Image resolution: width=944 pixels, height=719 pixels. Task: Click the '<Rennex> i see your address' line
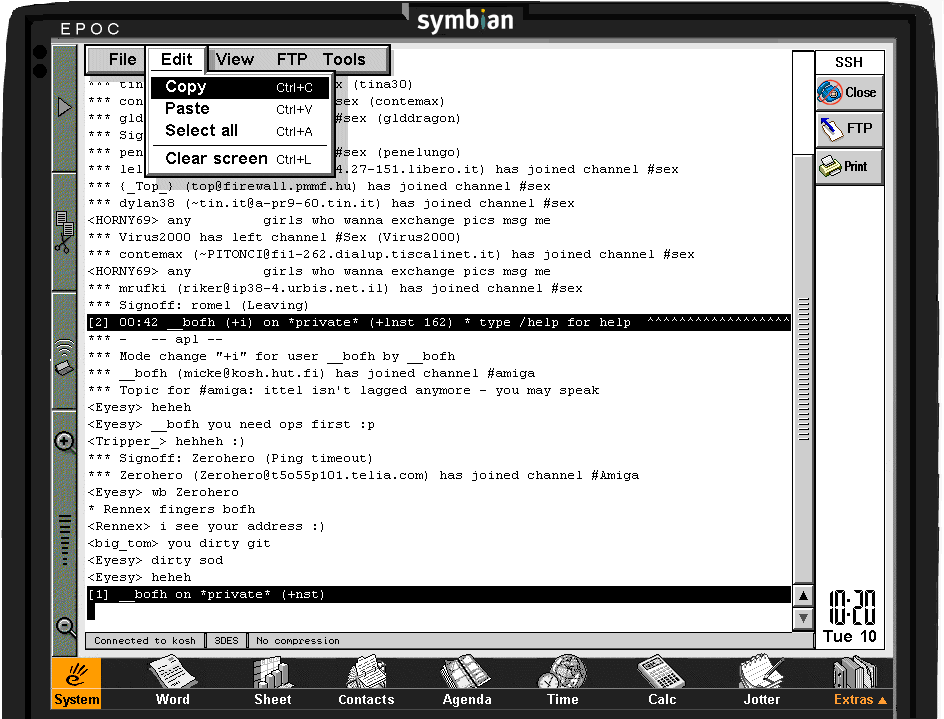[x=206, y=526]
